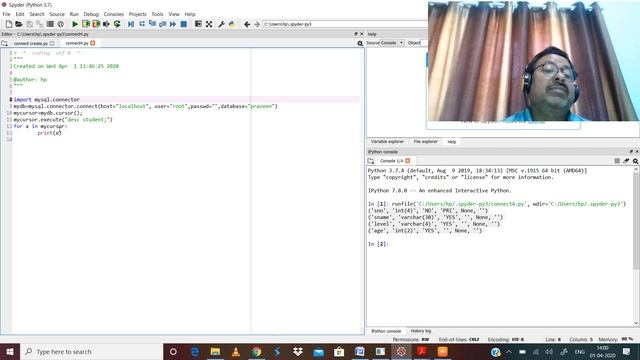Stop debugging with the blue square
This screenshot has width=640, height=360.
point(184,24)
